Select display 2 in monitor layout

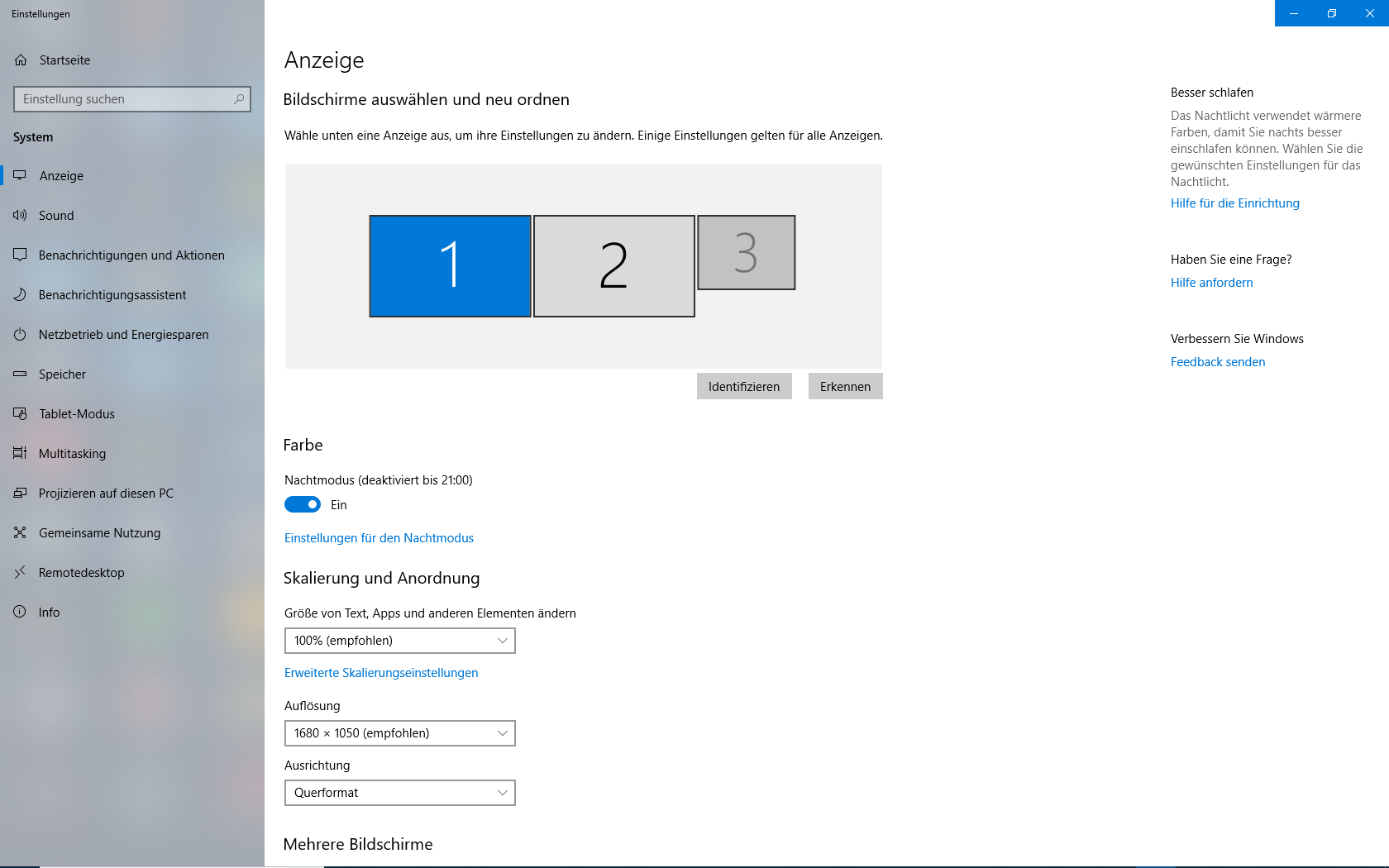point(613,266)
